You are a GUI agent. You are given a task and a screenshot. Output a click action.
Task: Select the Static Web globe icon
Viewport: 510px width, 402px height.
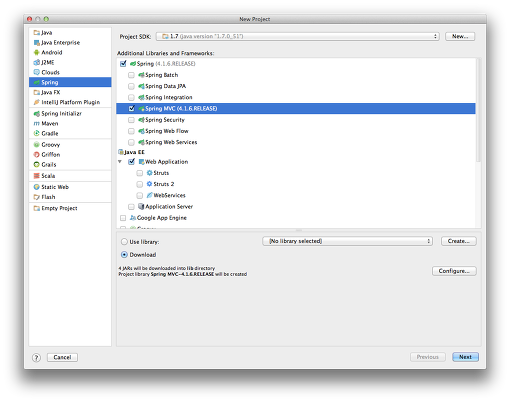pyautogui.click(x=37, y=187)
